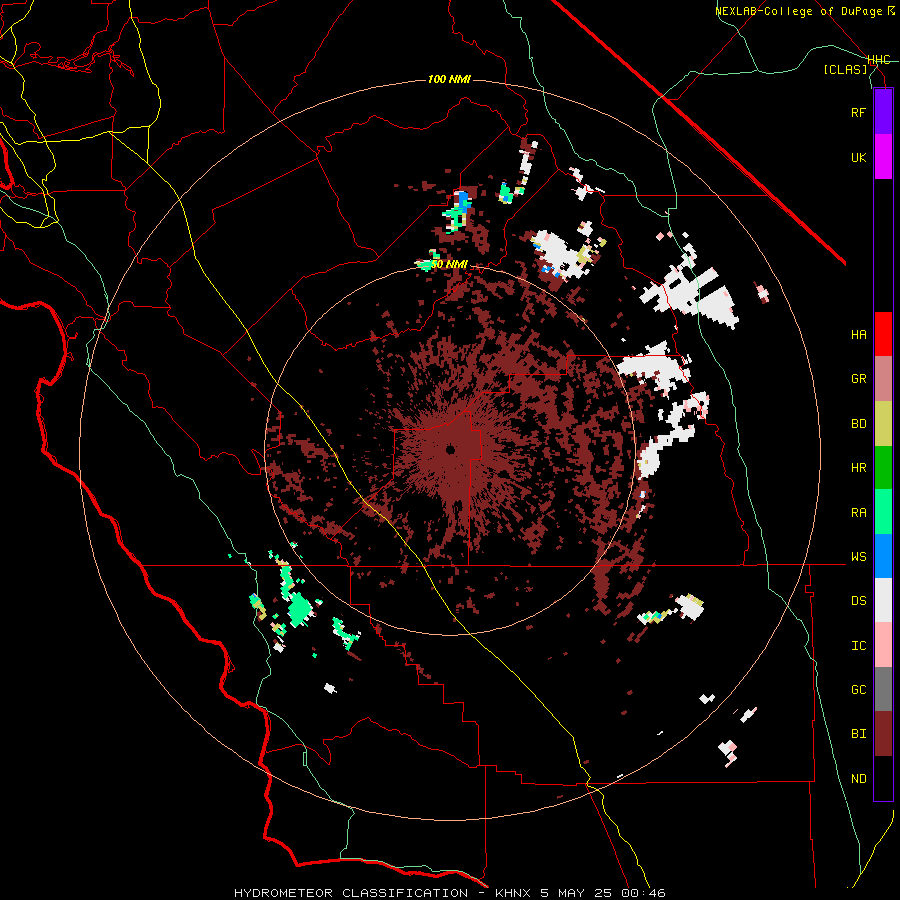This screenshot has width=900, height=900.
Task: Click the 'WS' legend label
Action: point(858,557)
